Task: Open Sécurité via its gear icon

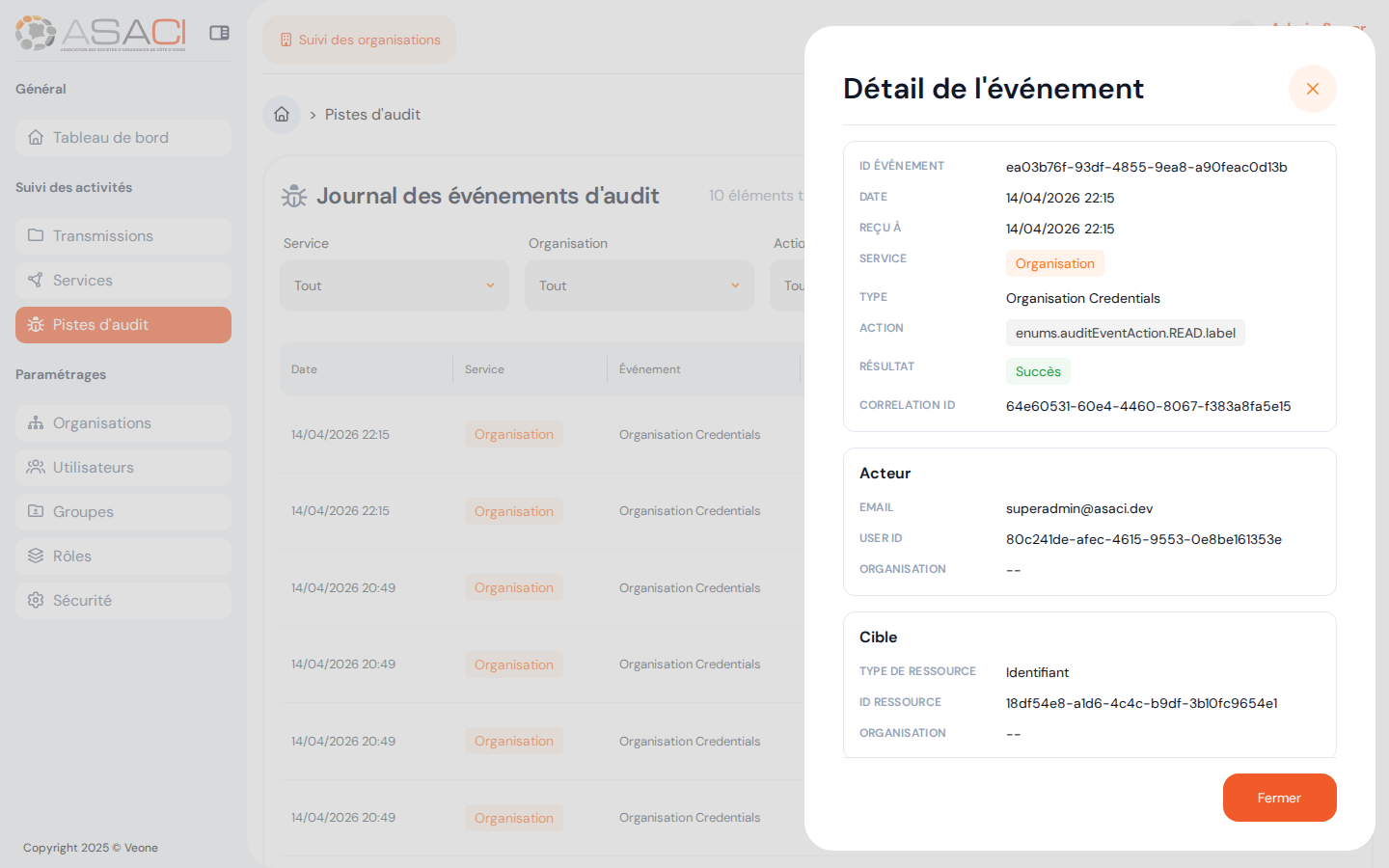Action: point(38,600)
